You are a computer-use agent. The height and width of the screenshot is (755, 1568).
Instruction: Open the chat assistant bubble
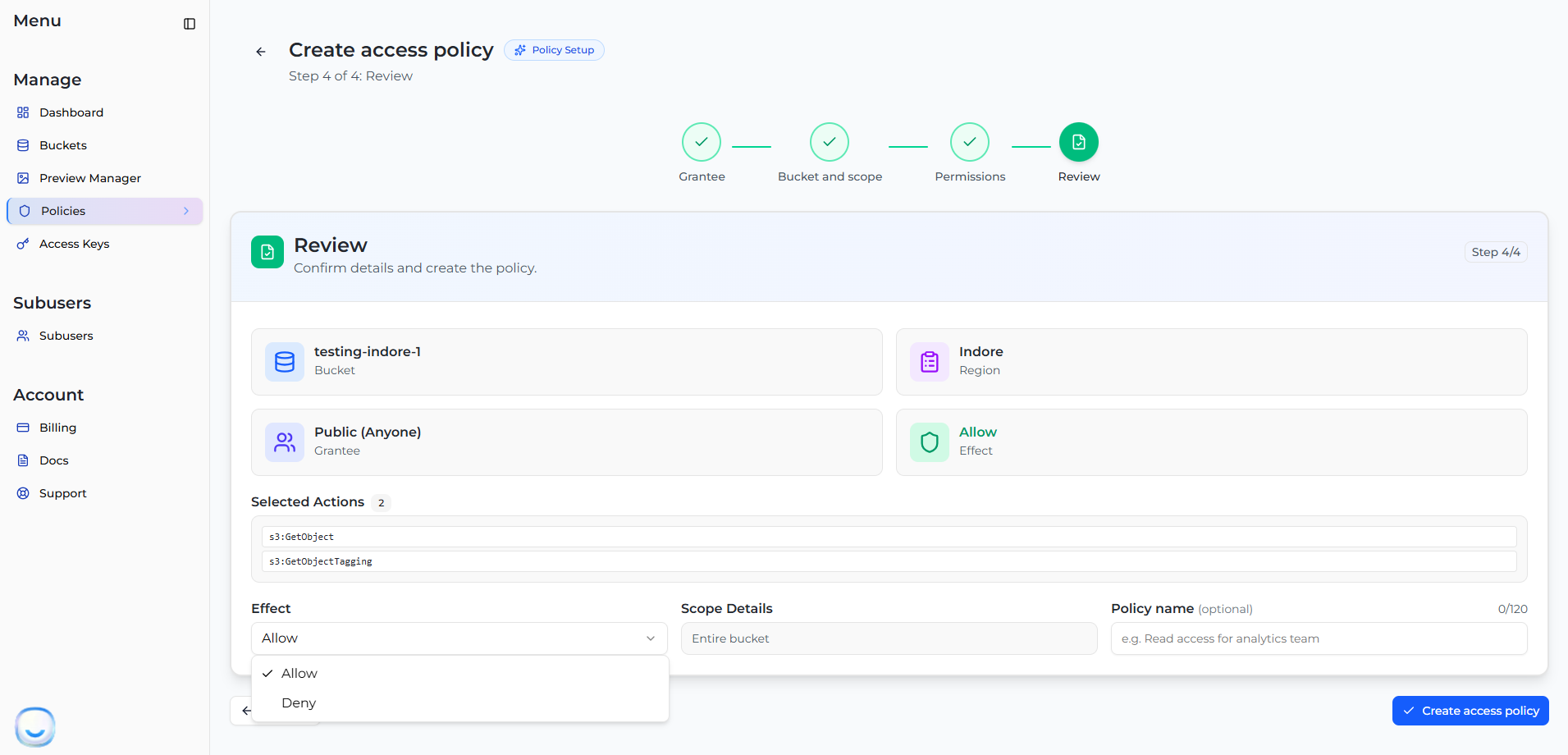pyautogui.click(x=35, y=726)
